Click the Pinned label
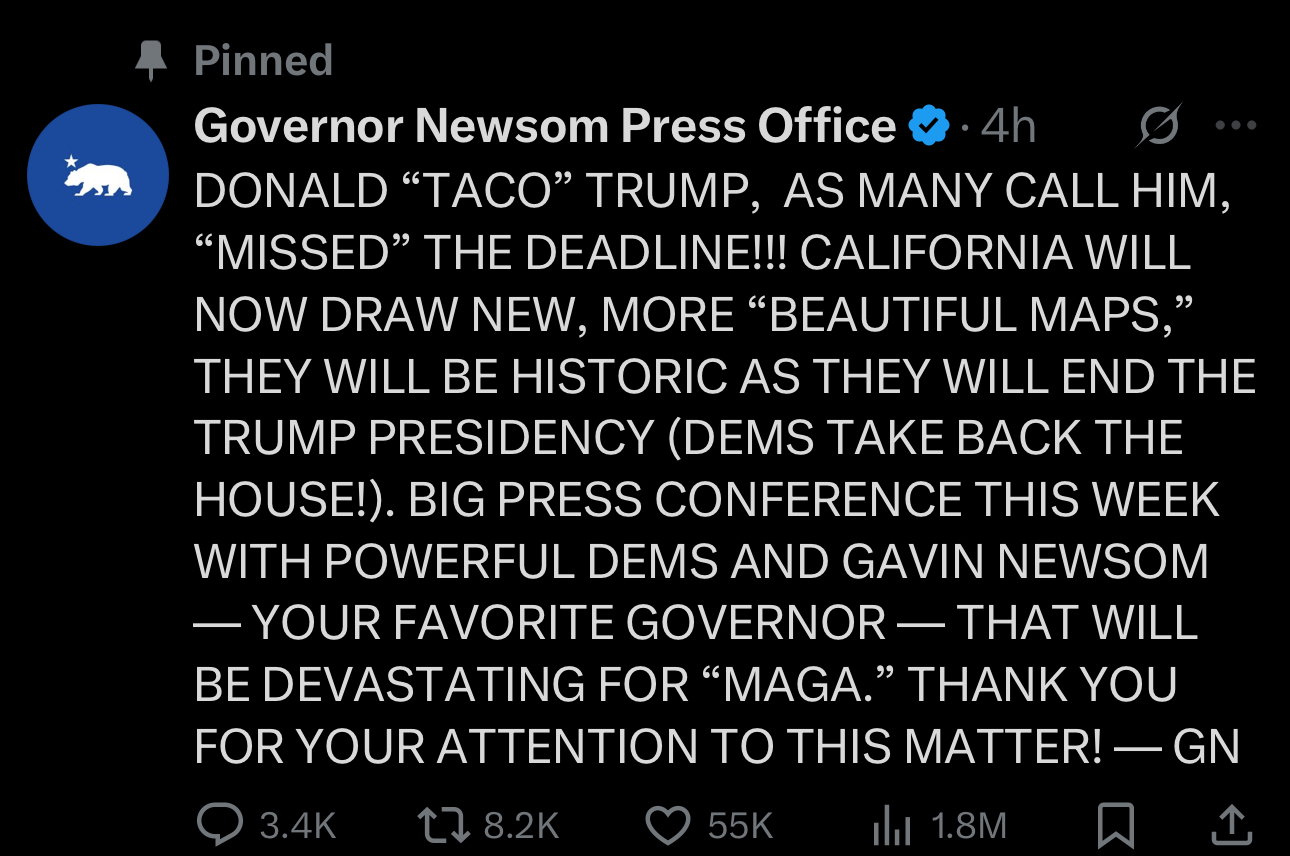Image resolution: width=1290 pixels, height=856 pixels. pos(263,61)
